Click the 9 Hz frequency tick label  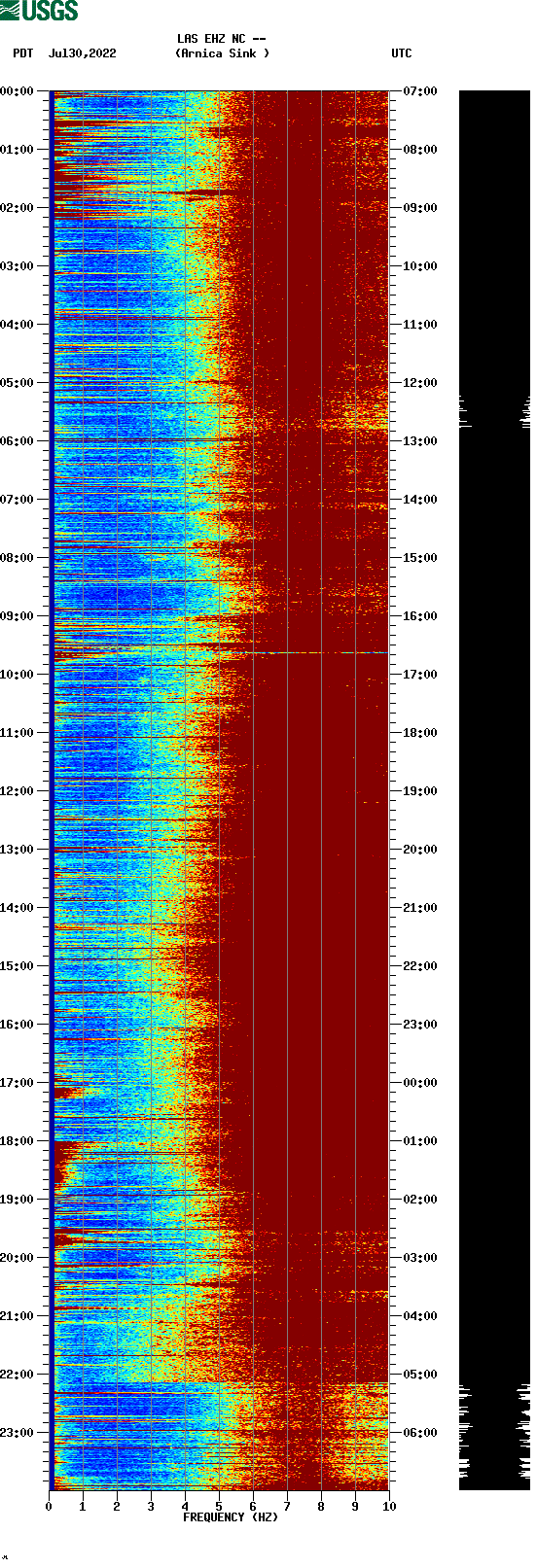pos(355,1506)
